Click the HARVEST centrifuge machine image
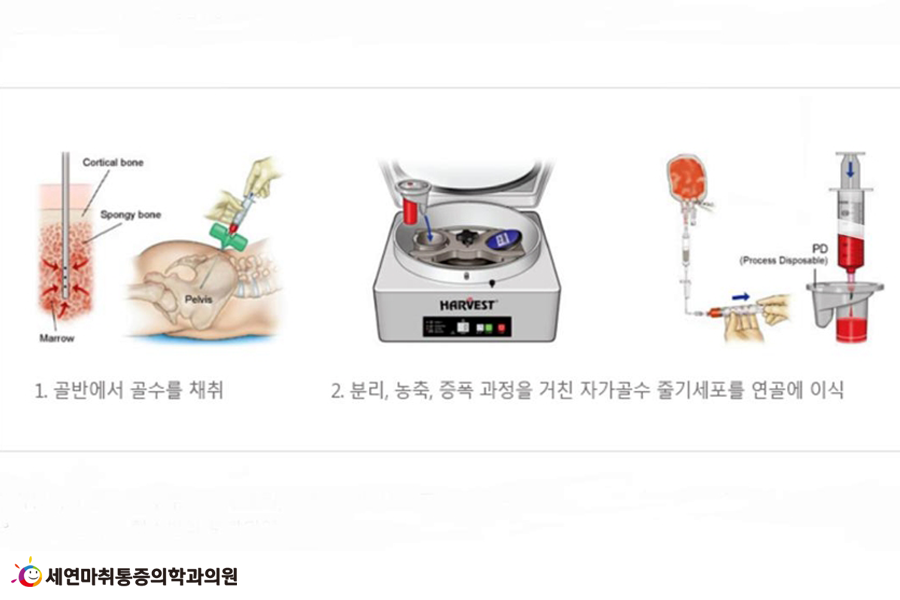 click(467, 251)
